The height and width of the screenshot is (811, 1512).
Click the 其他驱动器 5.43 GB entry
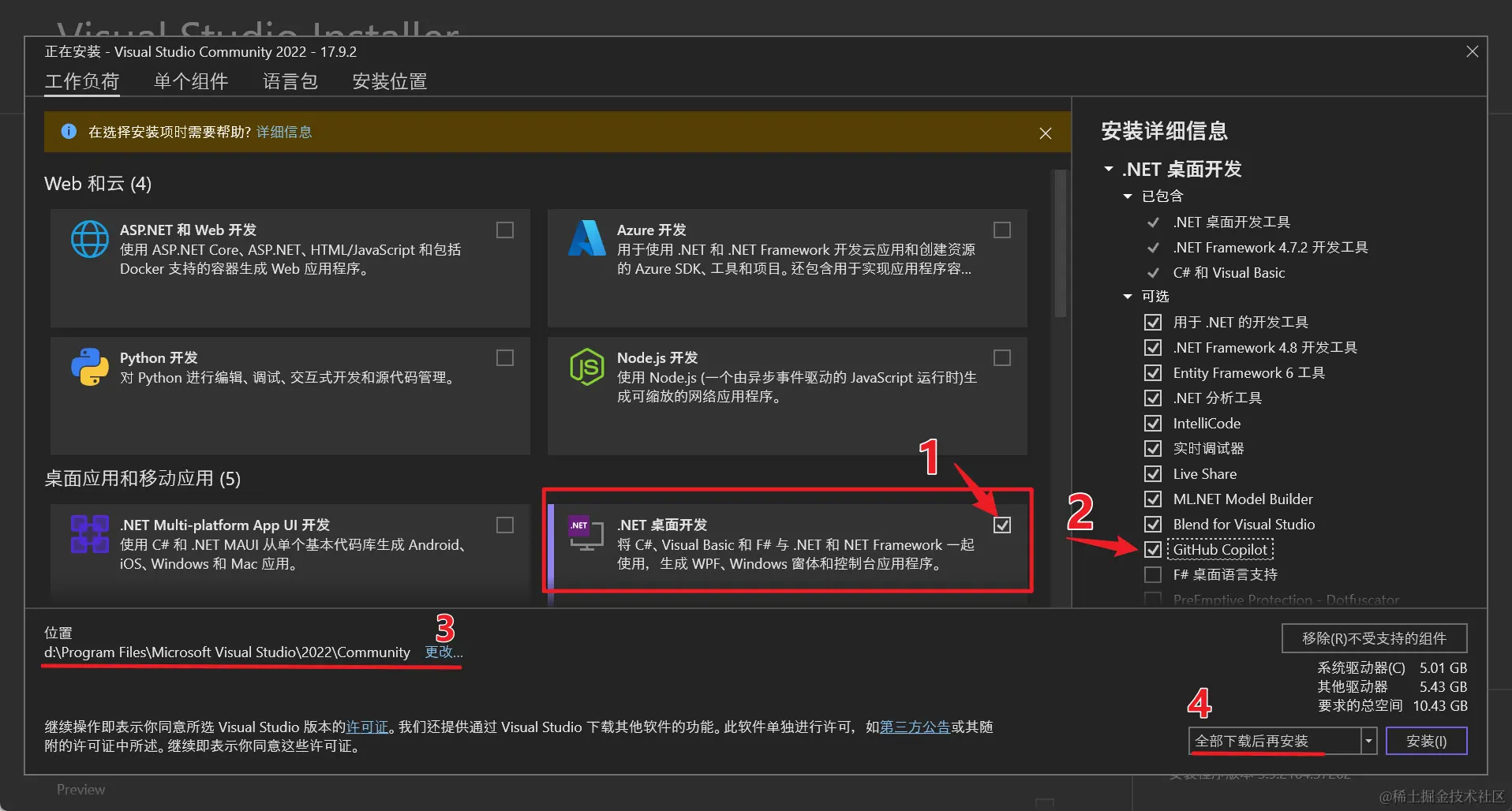tap(1393, 686)
